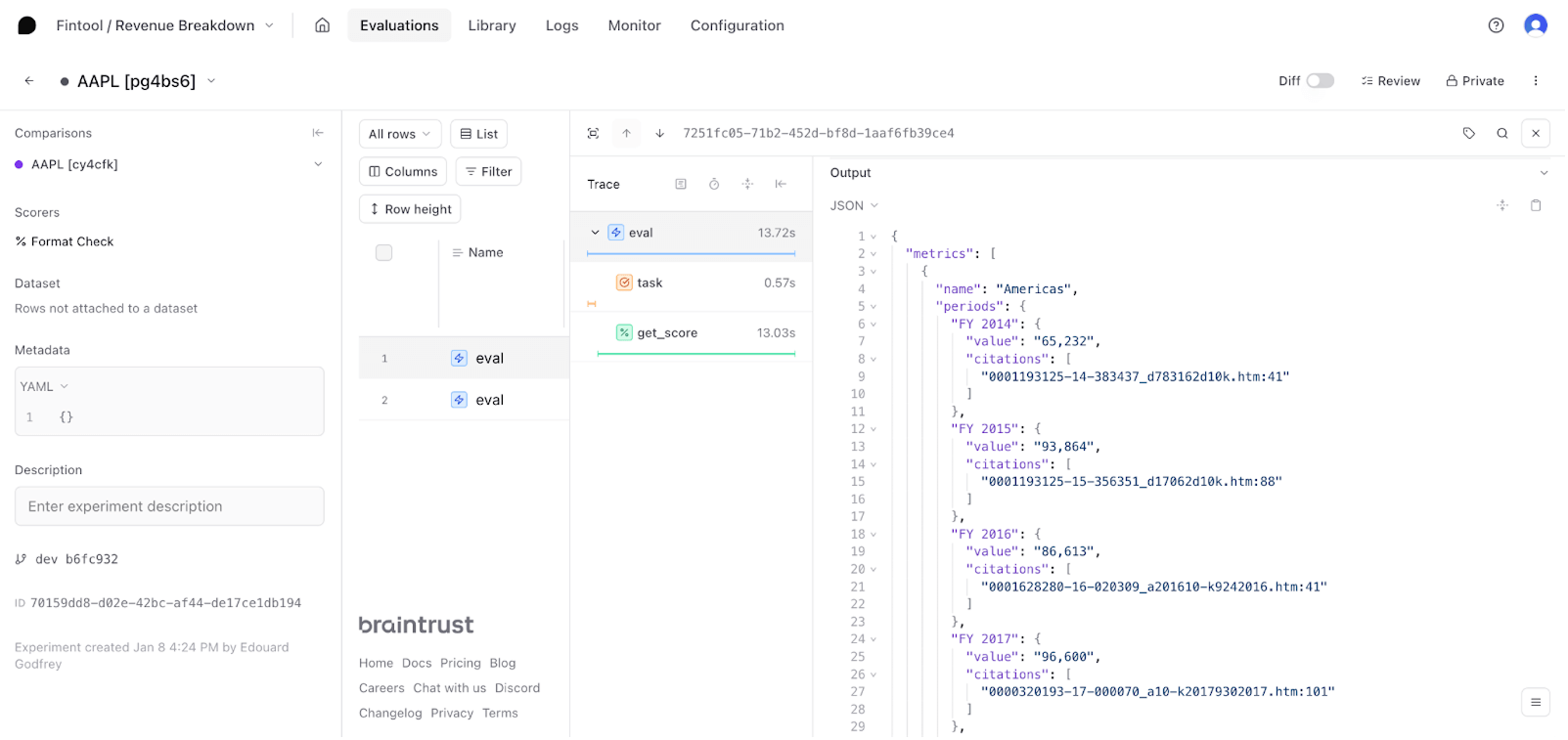Open the three-dot more options menu
Viewport: 1568px width, 740px height.
click(x=1536, y=81)
